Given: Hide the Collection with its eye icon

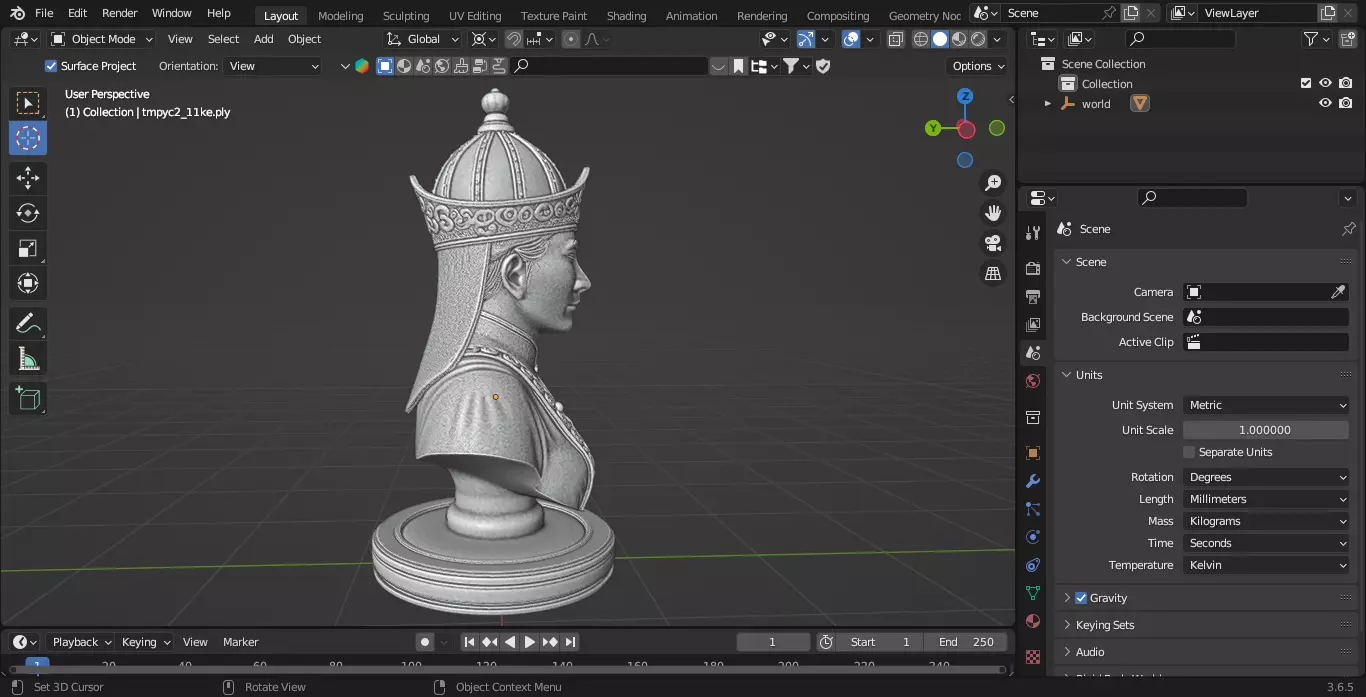Looking at the screenshot, I should (x=1325, y=84).
